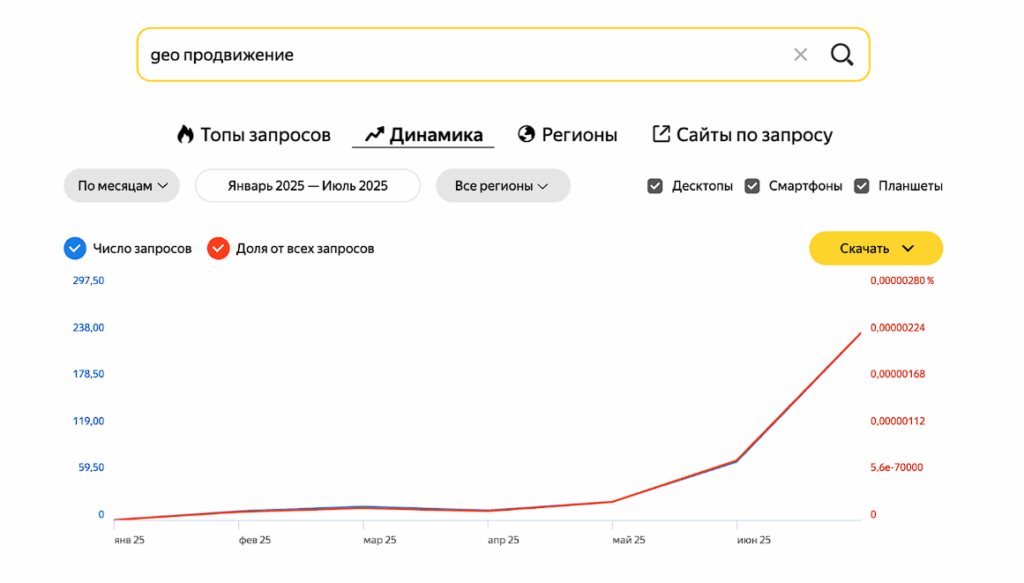Screen dimensions: 1024x583
Task: Hide the blue Число запросов series
Action: pos(75,248)
